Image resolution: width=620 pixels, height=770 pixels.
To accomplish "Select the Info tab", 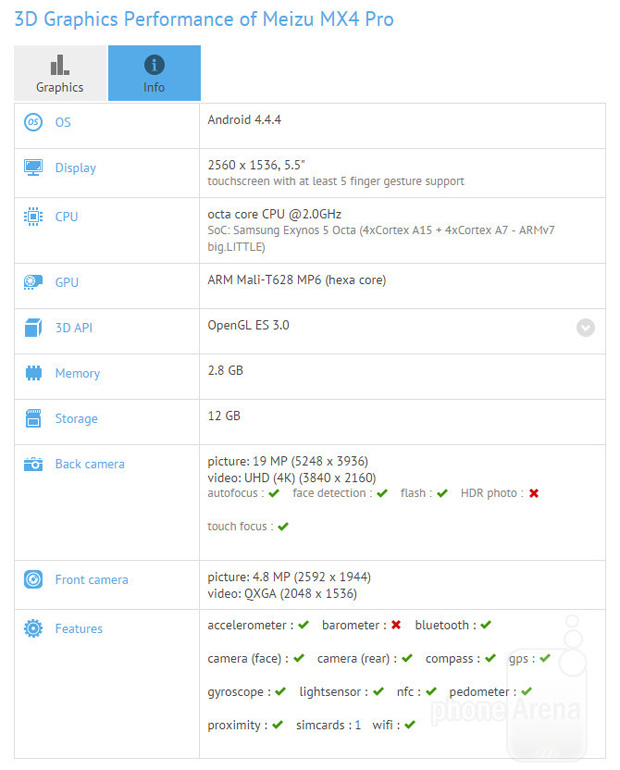I will tap(154, 74).
